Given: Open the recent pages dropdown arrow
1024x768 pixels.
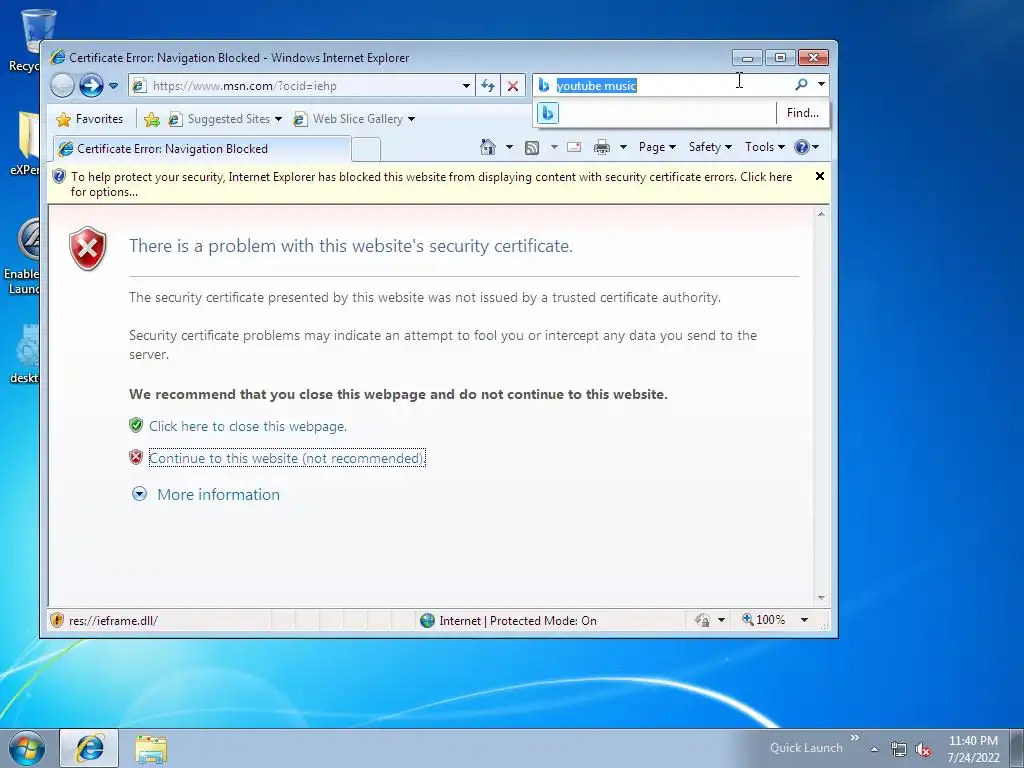Looking at the screenshot, I should (113, 86).
